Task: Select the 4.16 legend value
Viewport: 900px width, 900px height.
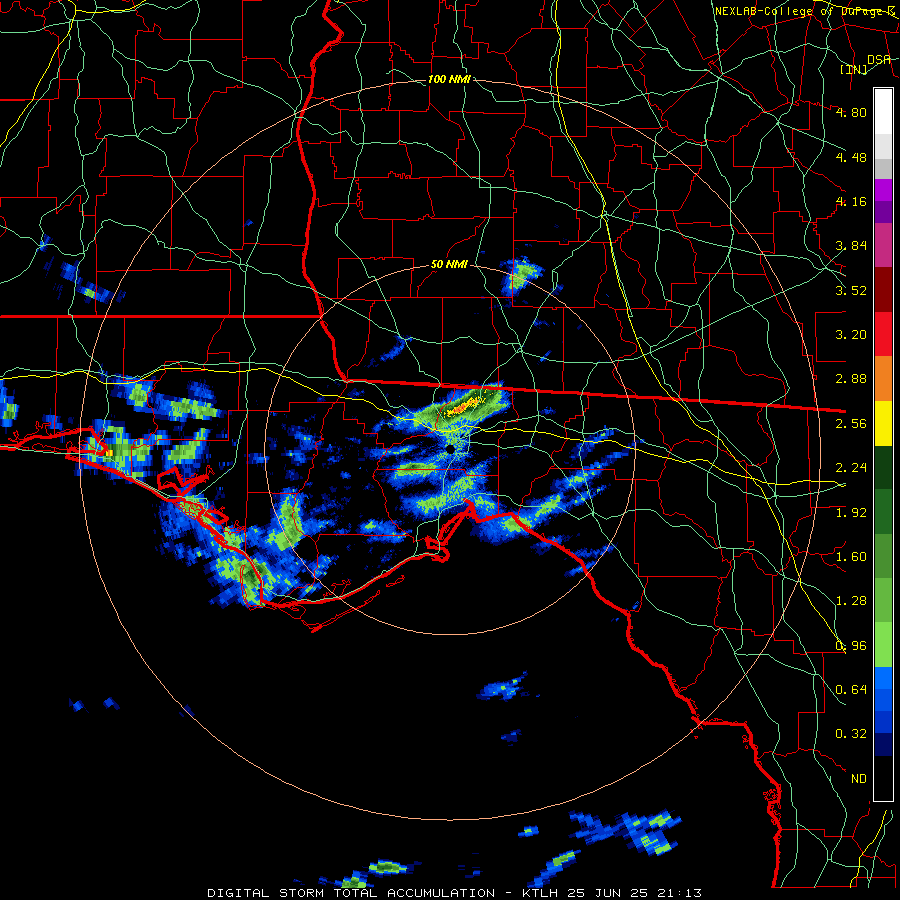Action: click(851, 201)
